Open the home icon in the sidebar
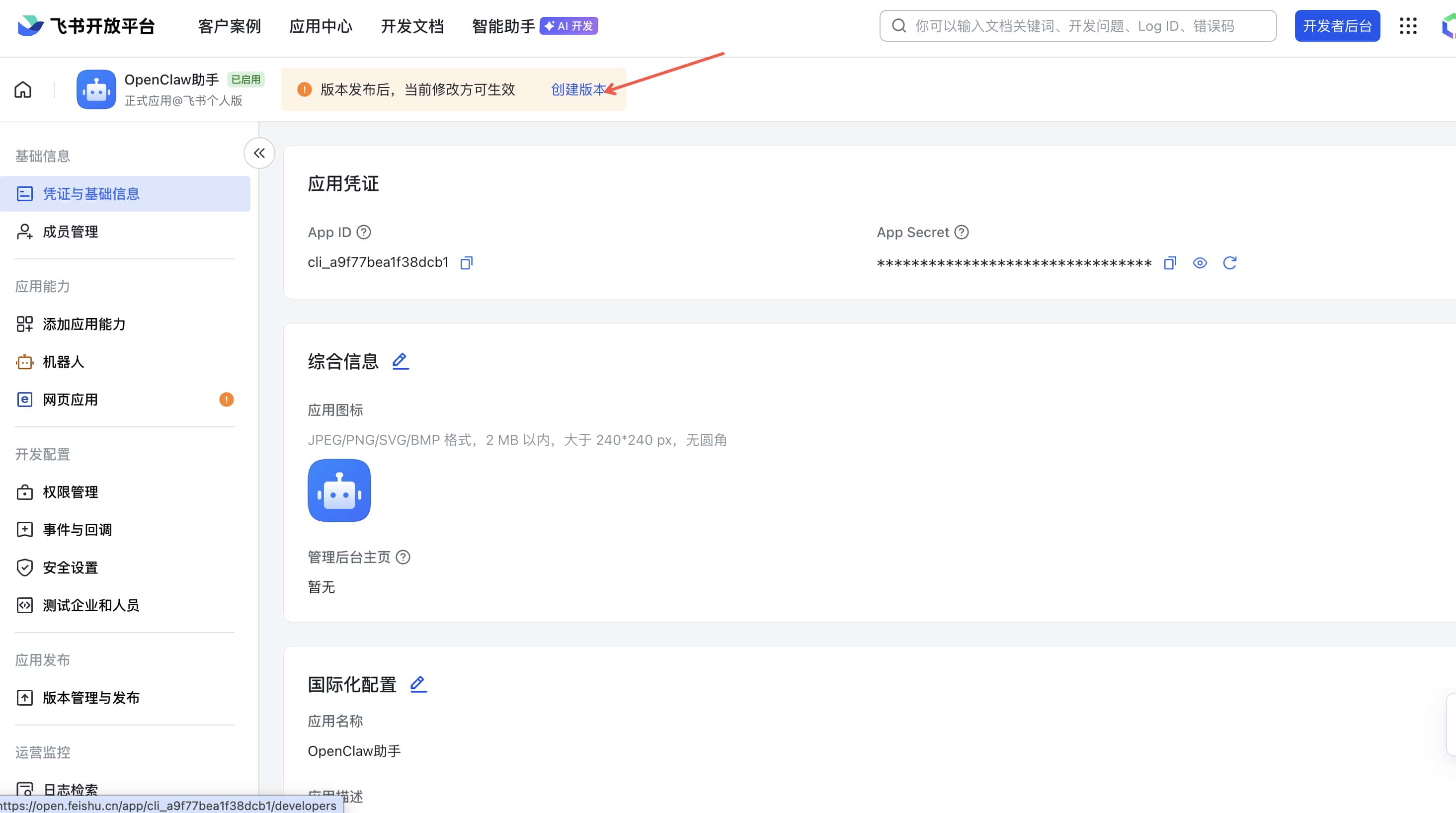Viewport: 1456px width, 813px height. point(22,89)
